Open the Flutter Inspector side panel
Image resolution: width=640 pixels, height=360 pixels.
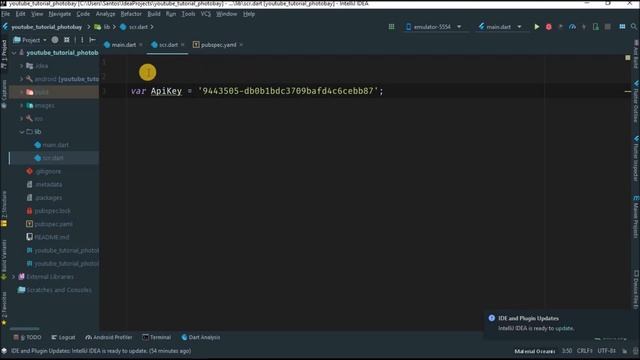pos(636,158)
